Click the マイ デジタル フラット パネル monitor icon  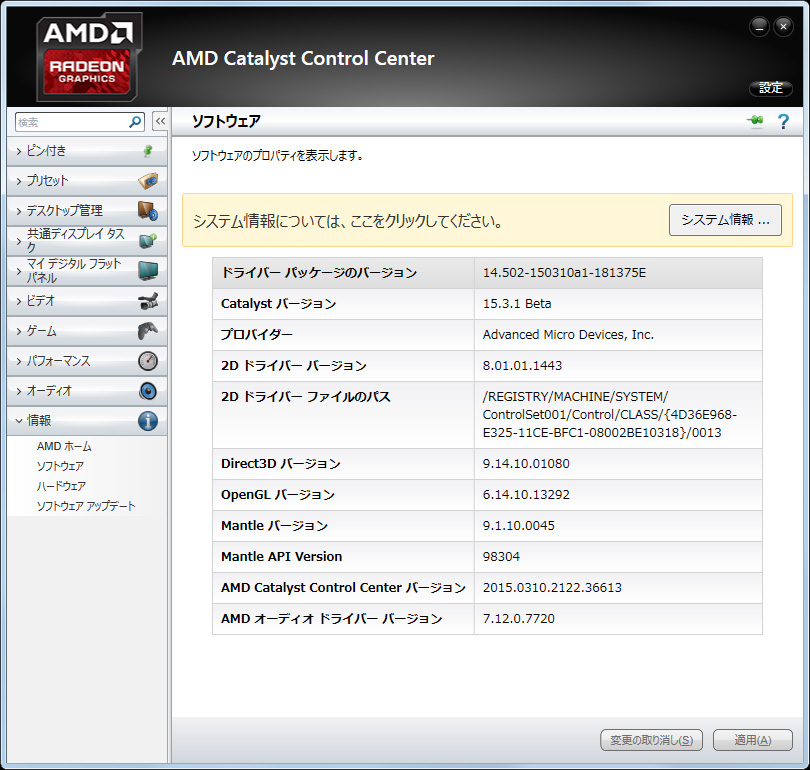tap(148, 271)
